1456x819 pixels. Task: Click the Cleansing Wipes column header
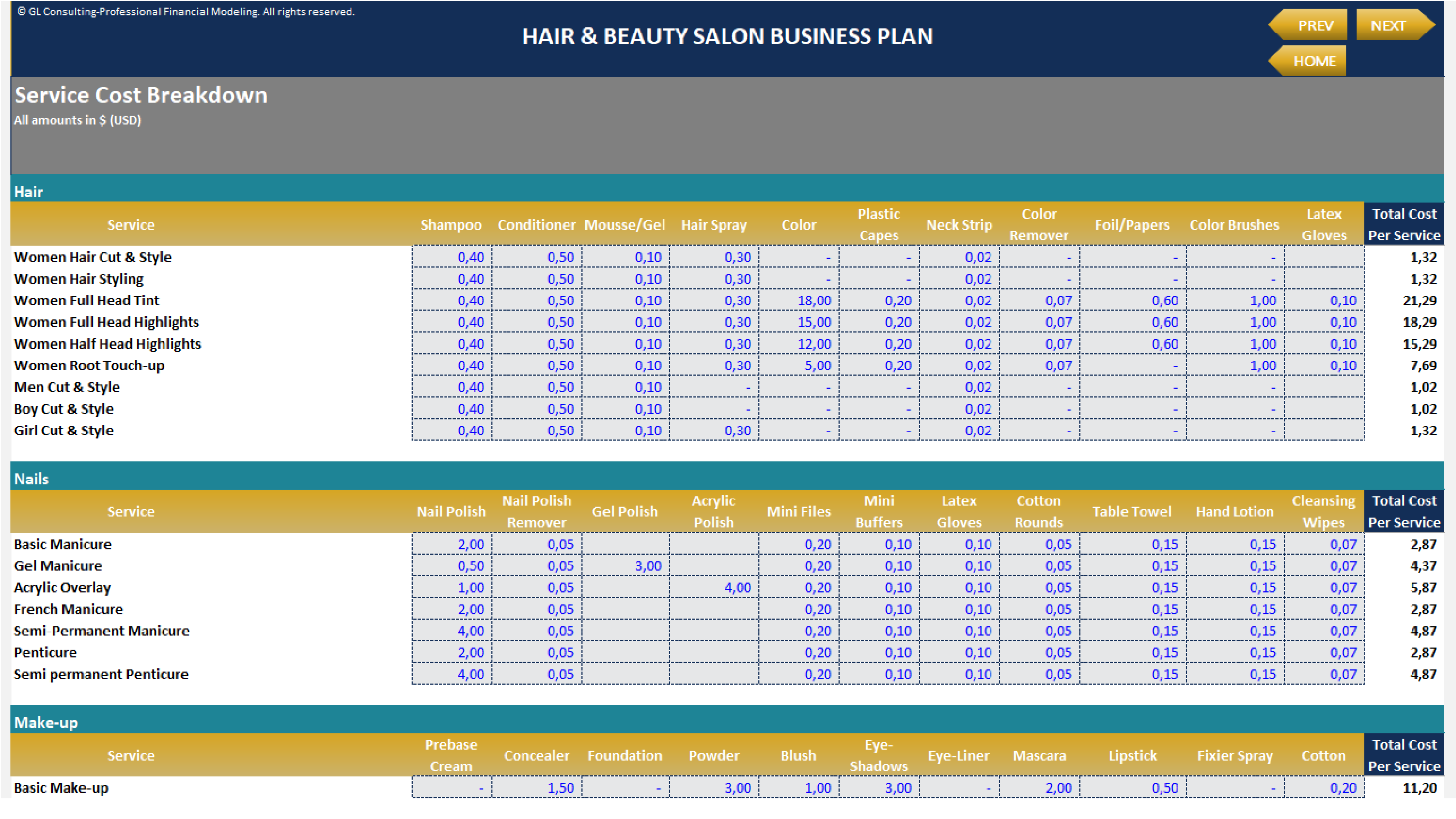[x=1324, y=512]
